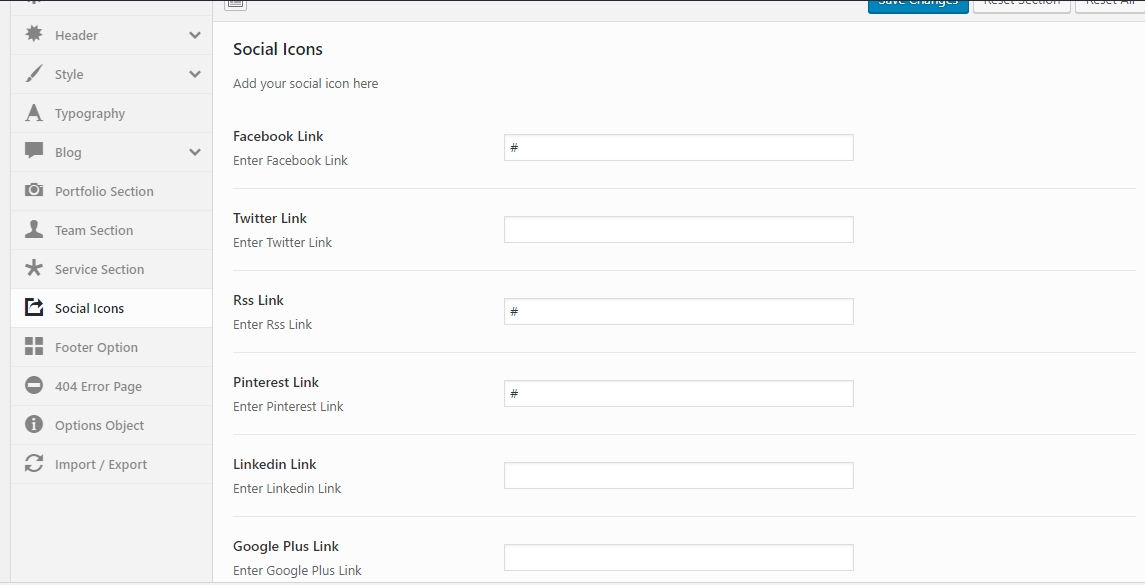1145x585 pixels.
Task: Select the Style paintbrush icon
Action: point(34,74)
